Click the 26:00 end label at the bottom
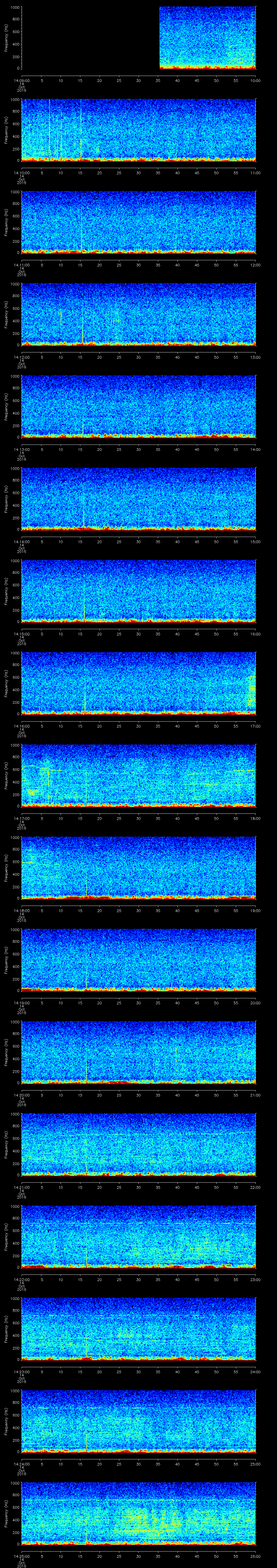277x1568 pixels. [x=255, y=1556]
